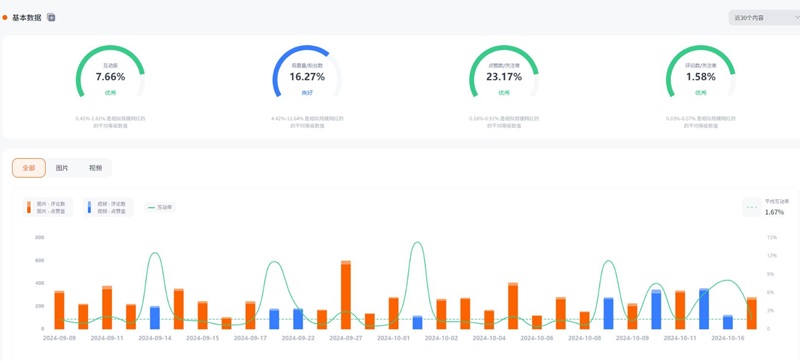Screen dimensions: 800x361
Task: Click the 2024-09-27 axis date label
Action: click(346, 338)
